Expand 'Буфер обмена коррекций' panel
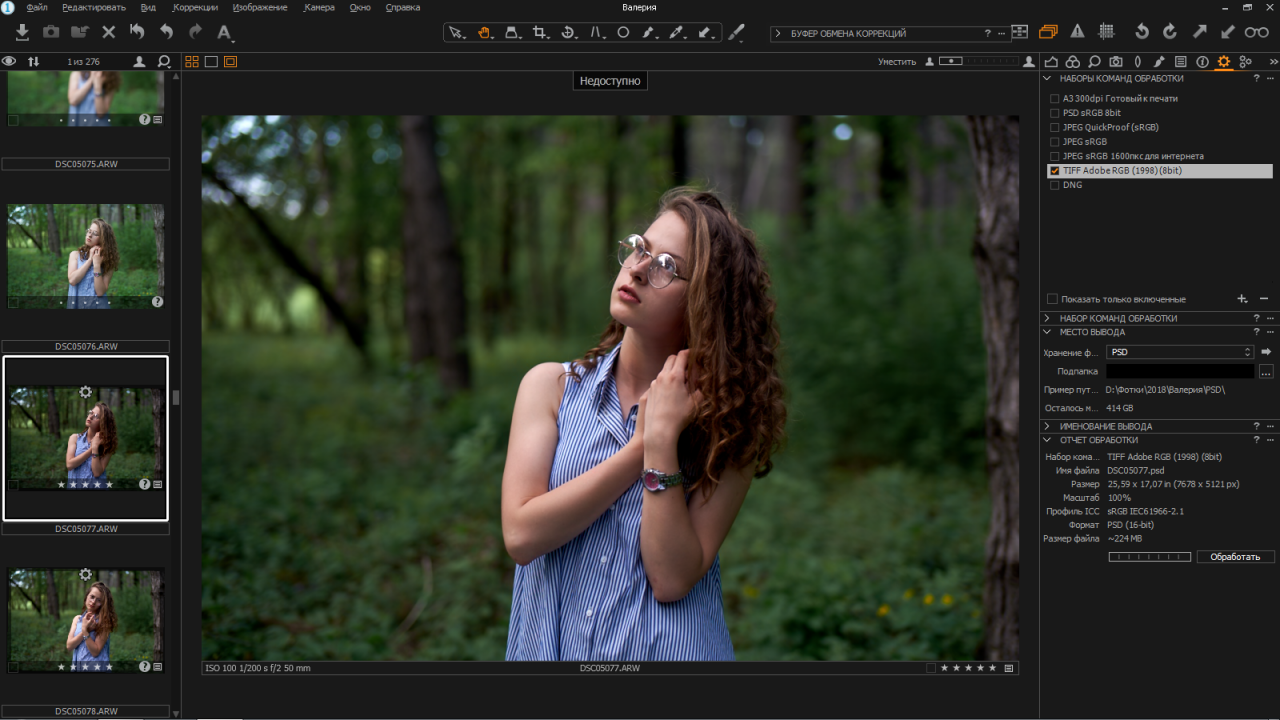The width and height of the screenshot is (1280, 720). click(x=779, y=33)
